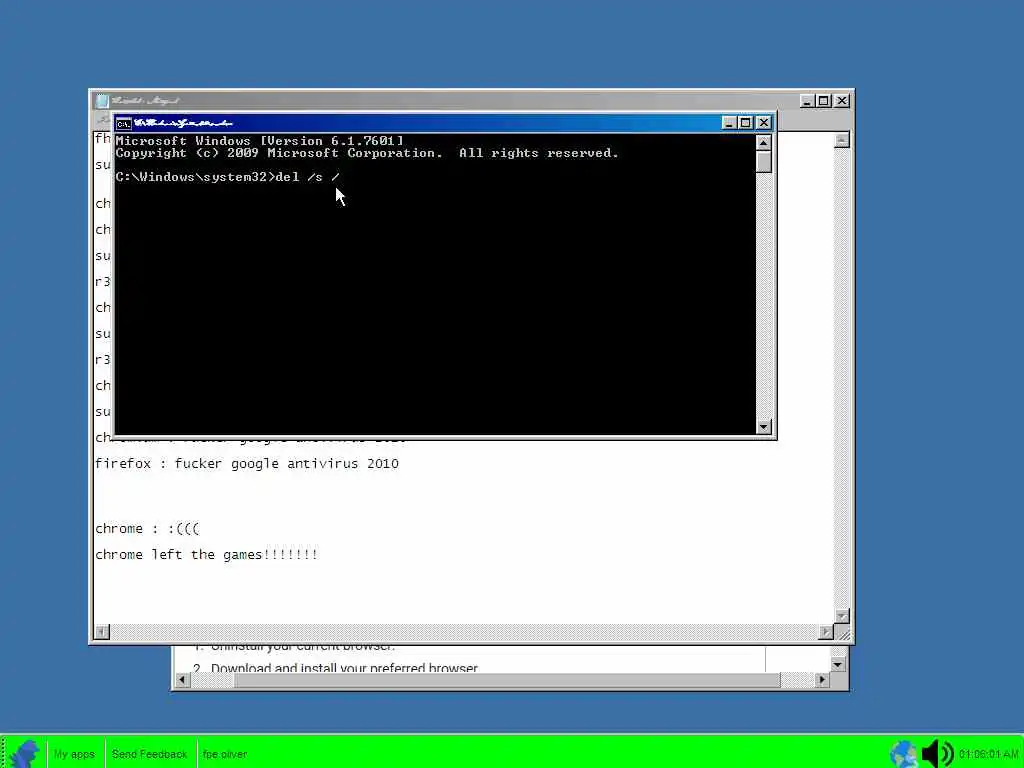Select fpe oliver taskbar item
This screenshot has width=1024, height=768.
[x=225, y=754]
